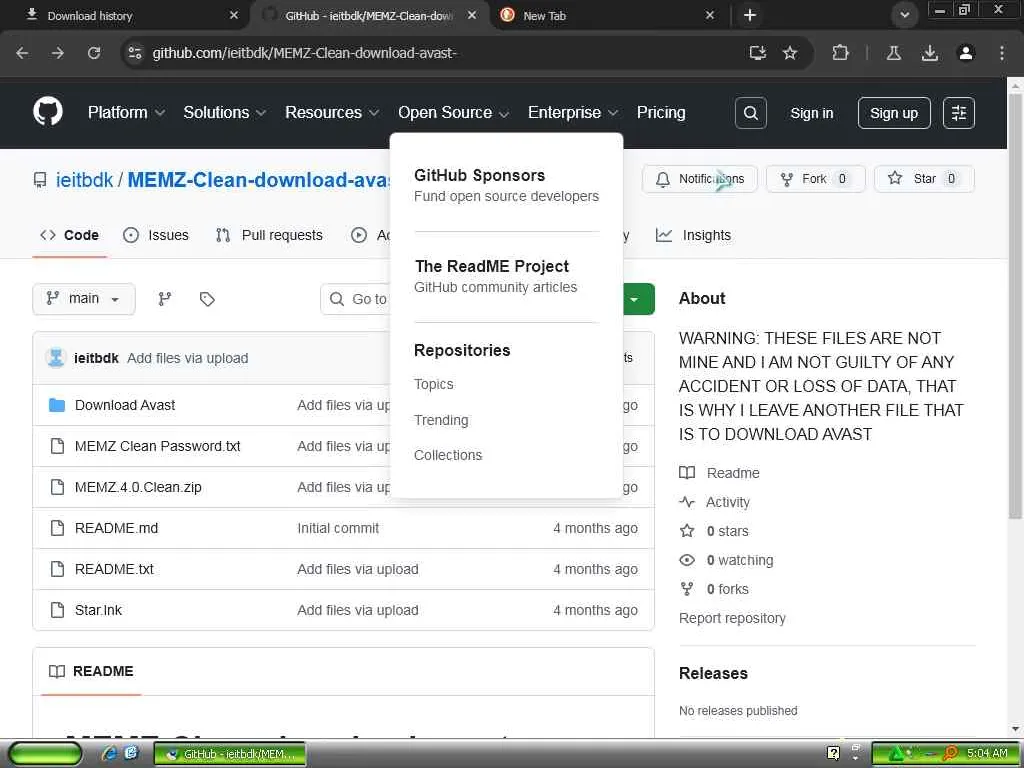Open Trending in Repositories menu

[441, 420]
